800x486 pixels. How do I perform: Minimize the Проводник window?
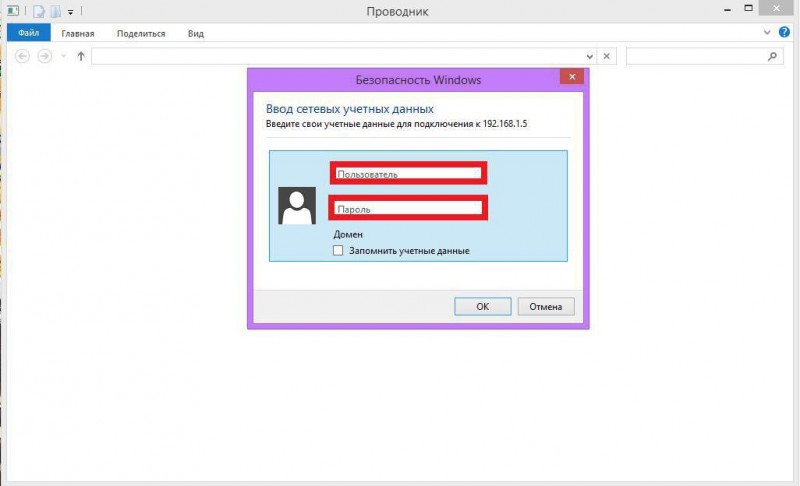728,9
